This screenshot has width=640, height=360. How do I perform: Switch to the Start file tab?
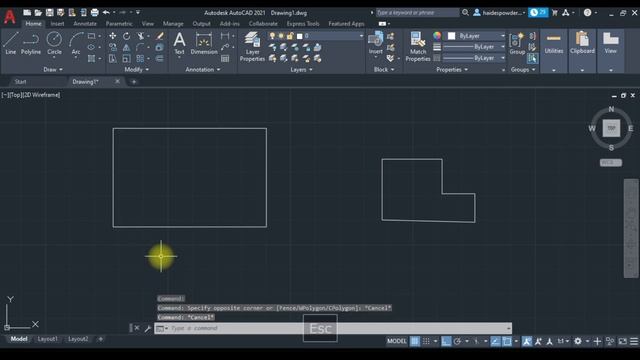tap(20, 82)
